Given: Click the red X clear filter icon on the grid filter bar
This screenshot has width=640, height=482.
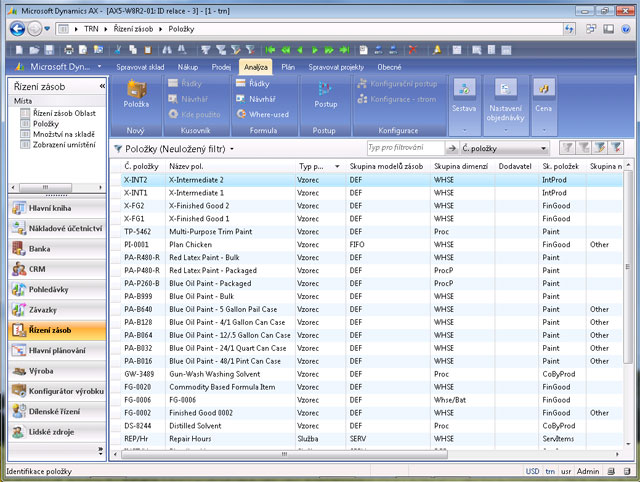Looking at the screenshot, I should [616, 148].
